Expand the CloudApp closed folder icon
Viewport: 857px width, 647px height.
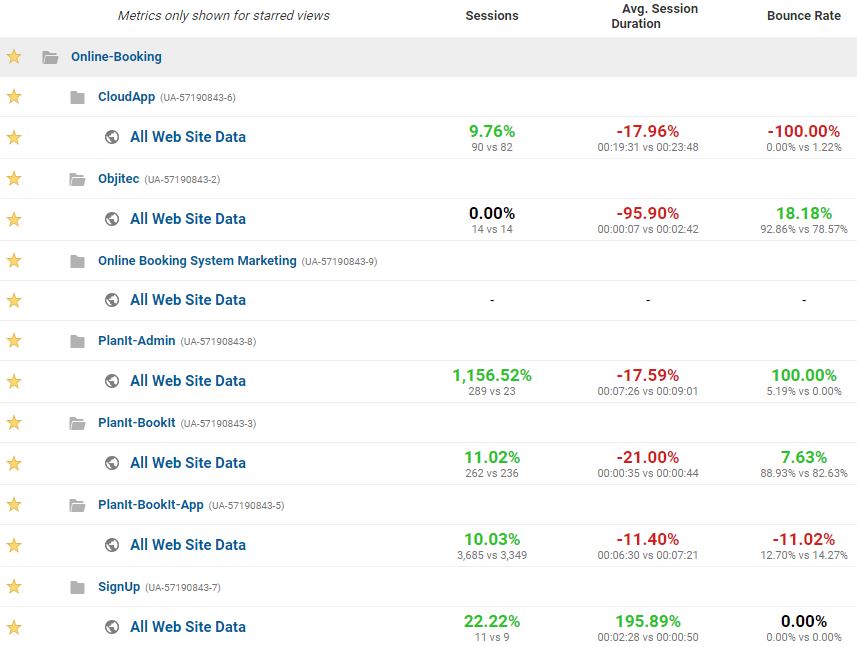(78, 97)
